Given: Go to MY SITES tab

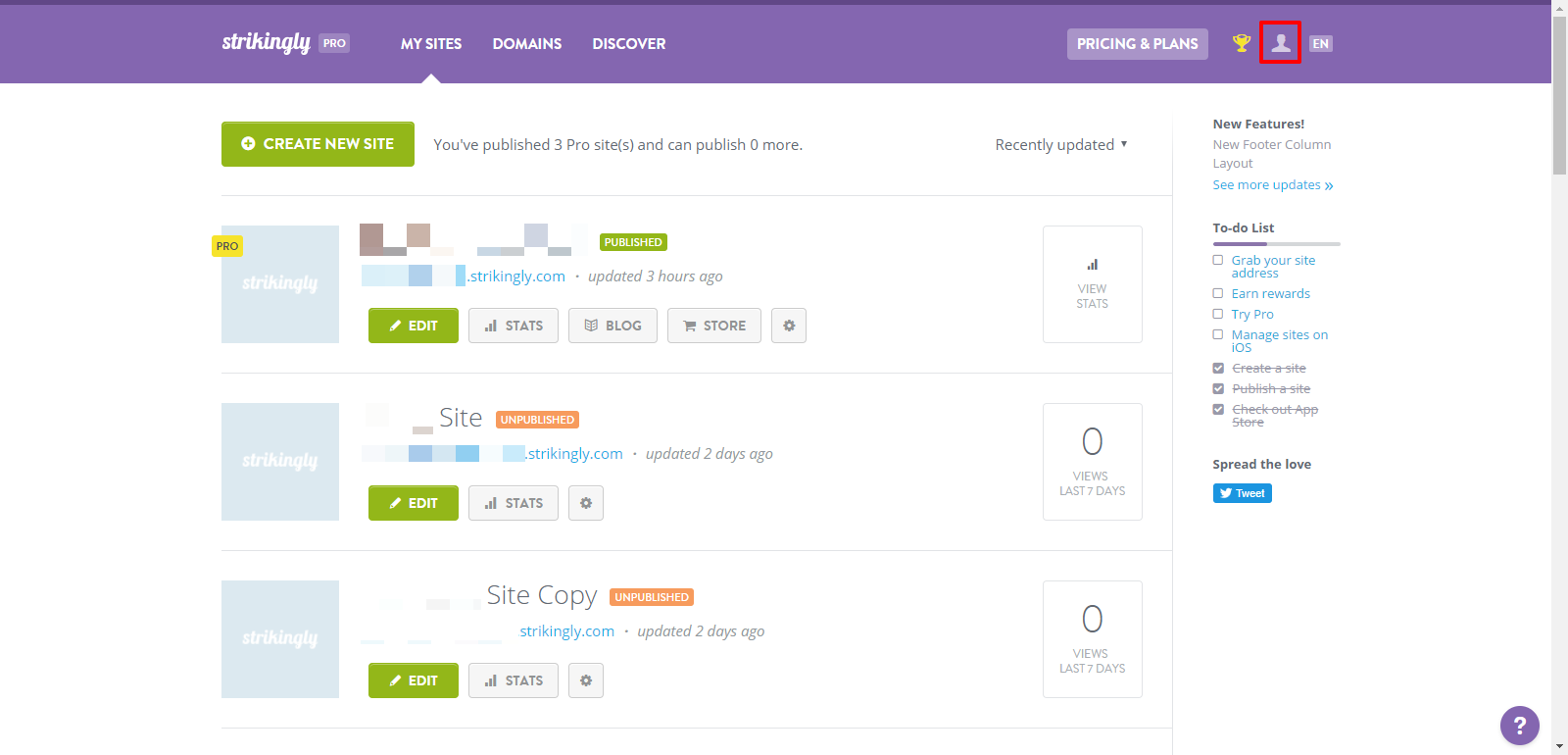Looking at the screenshot, I should [431, 43].
